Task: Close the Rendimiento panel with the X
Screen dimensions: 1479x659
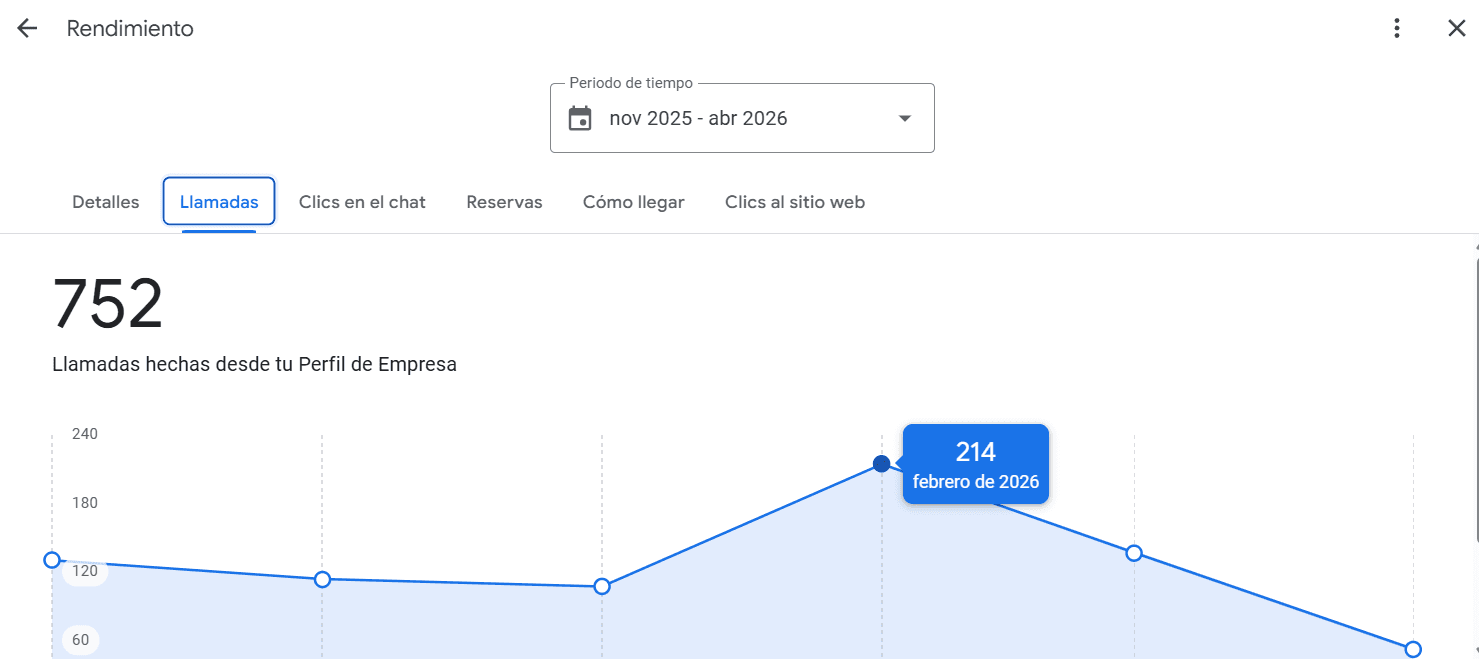Action: 1457,29
